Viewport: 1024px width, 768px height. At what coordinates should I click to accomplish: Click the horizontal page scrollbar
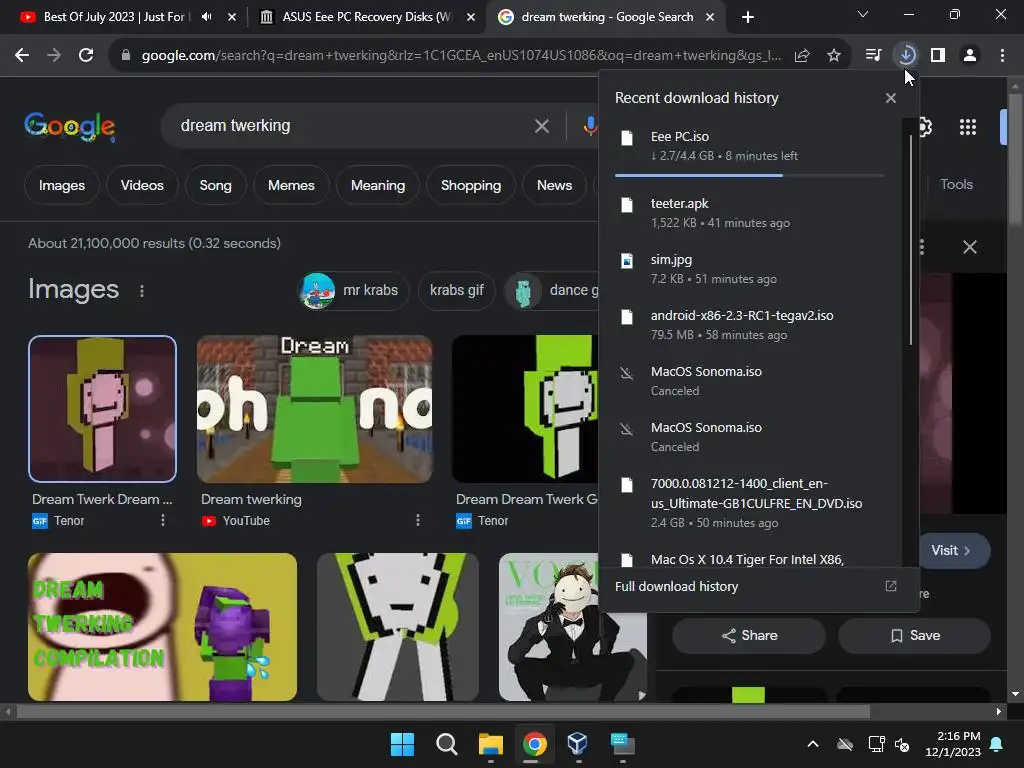pyautogui.click(x=443, y=711)
